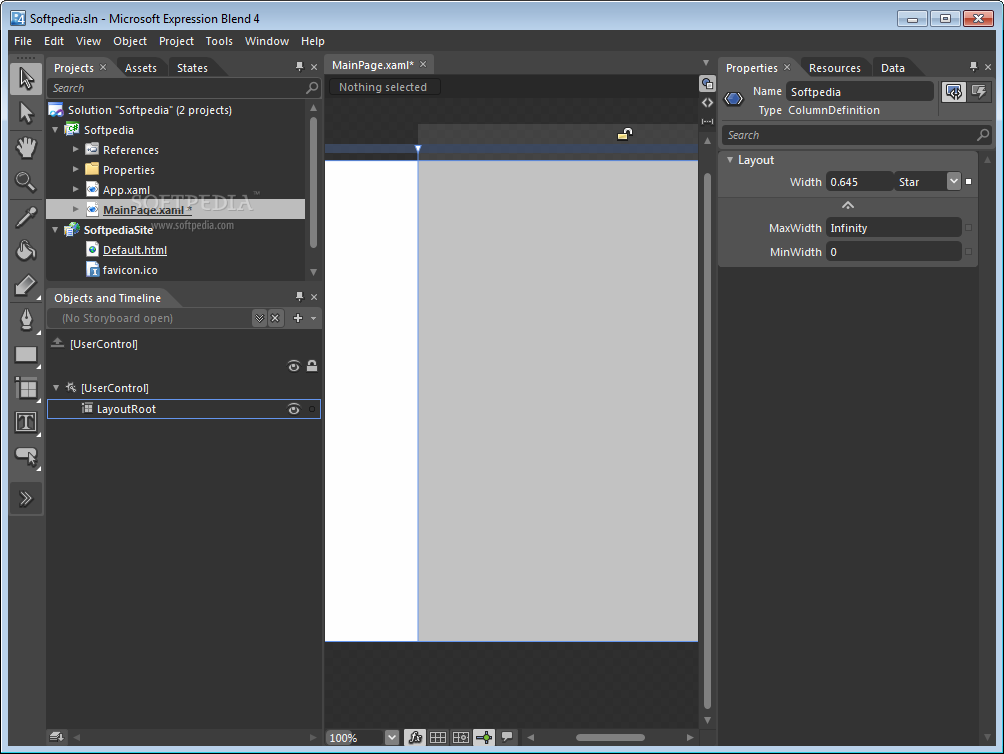The height and width of the screenshot is (754, 1004).
Task: Collapse the Layout properties section
Action: pos(730,160)
